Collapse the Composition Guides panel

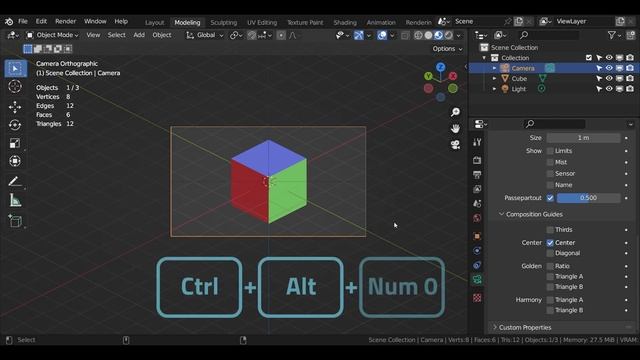501,214
